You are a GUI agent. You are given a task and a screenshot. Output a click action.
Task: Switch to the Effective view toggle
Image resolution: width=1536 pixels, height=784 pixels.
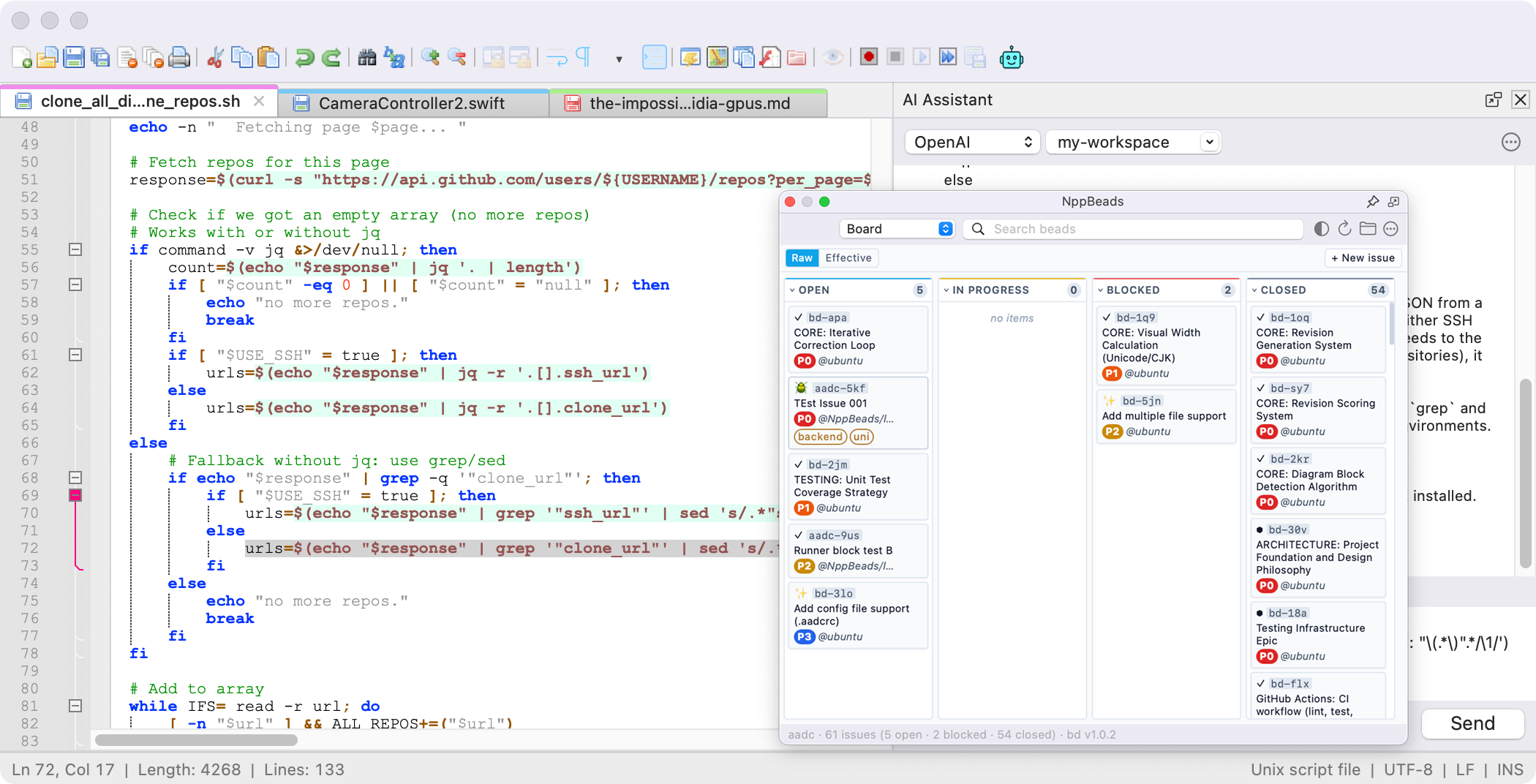(848, 257)
